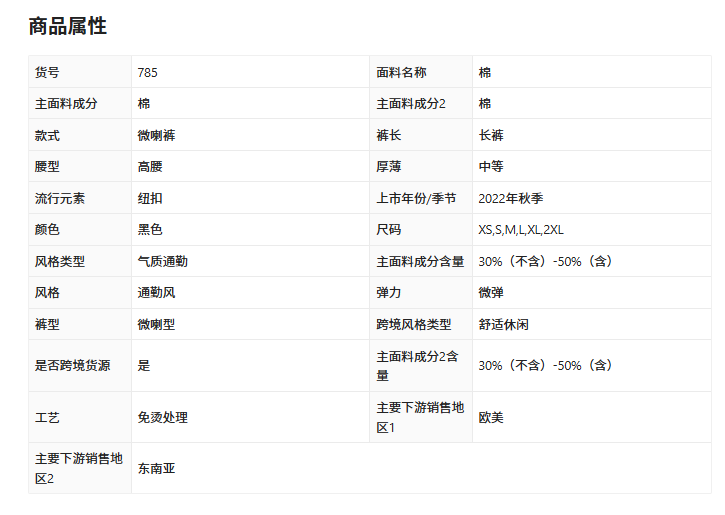Click the 免烫处理 craft value
This screenshot has width=725, height=515.
163,417
